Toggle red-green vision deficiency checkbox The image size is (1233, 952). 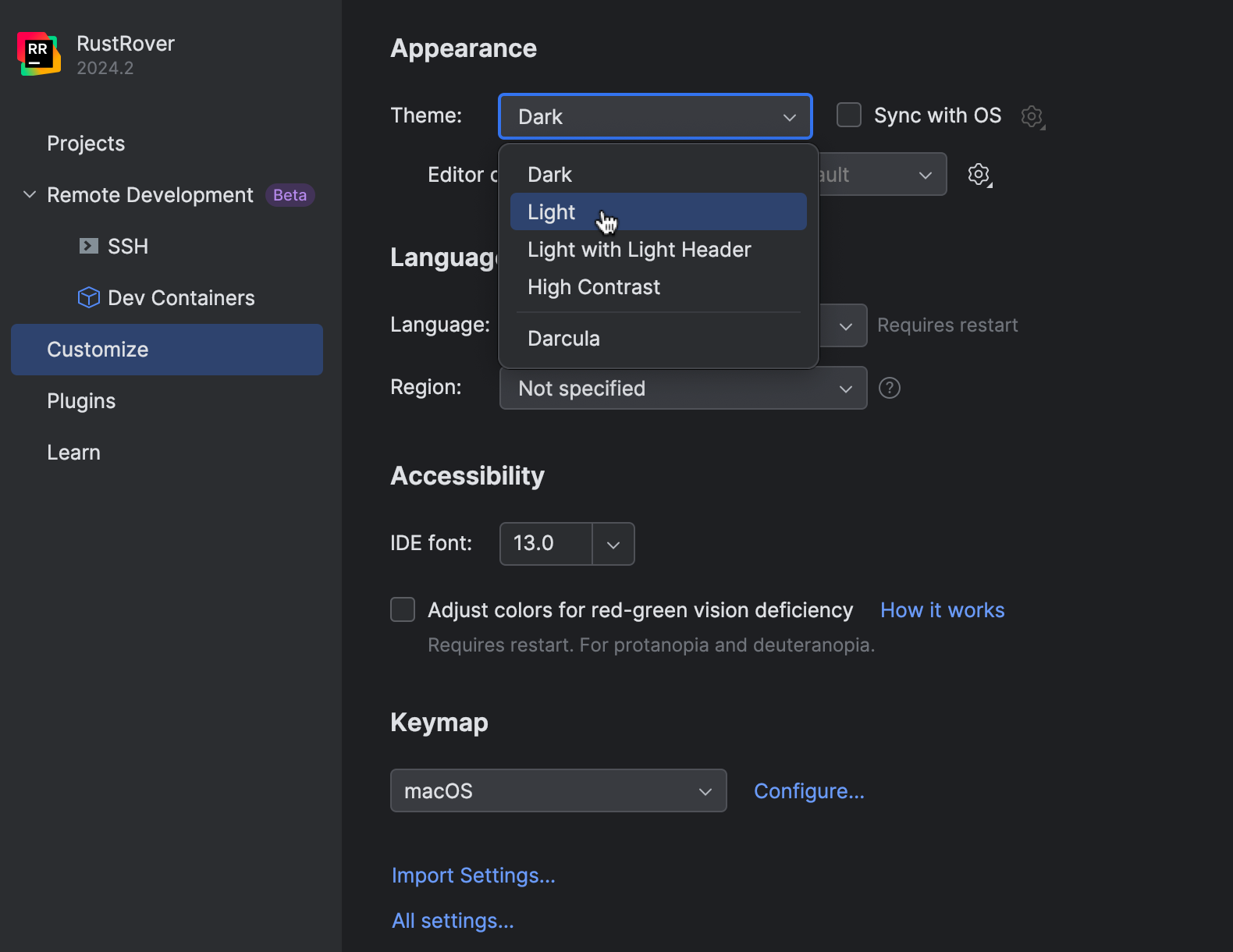point(403,609)
